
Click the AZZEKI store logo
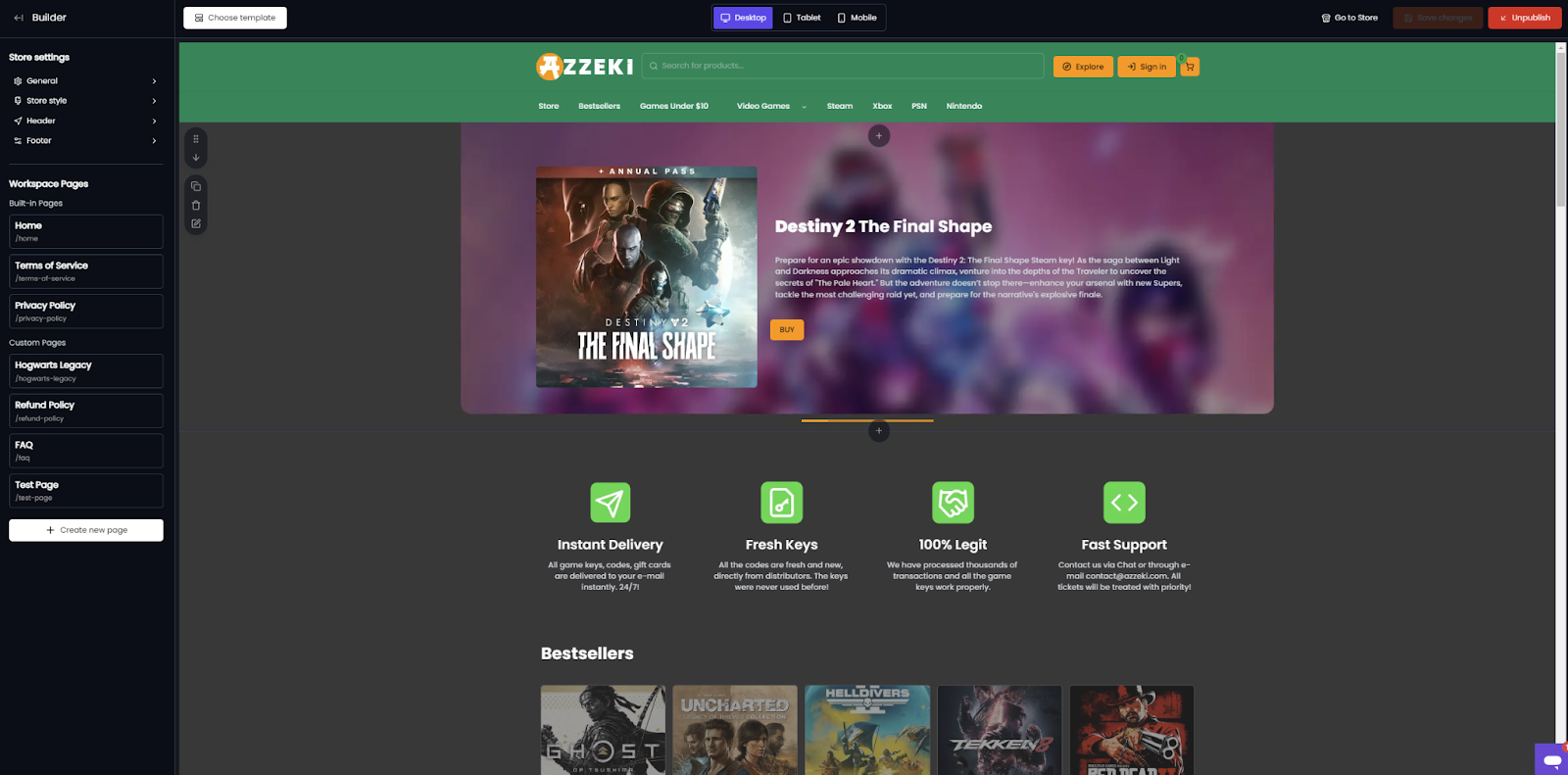585,67
